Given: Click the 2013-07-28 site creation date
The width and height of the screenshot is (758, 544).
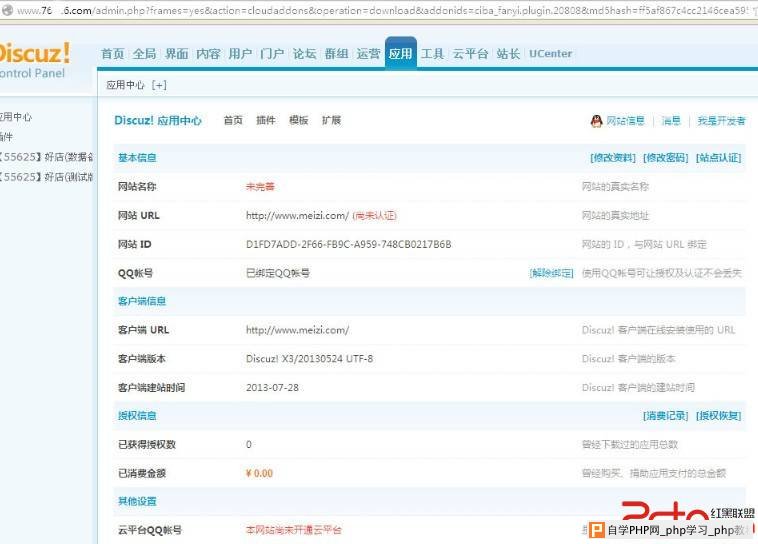Looking at the screenshot, I should coord(272,387).
